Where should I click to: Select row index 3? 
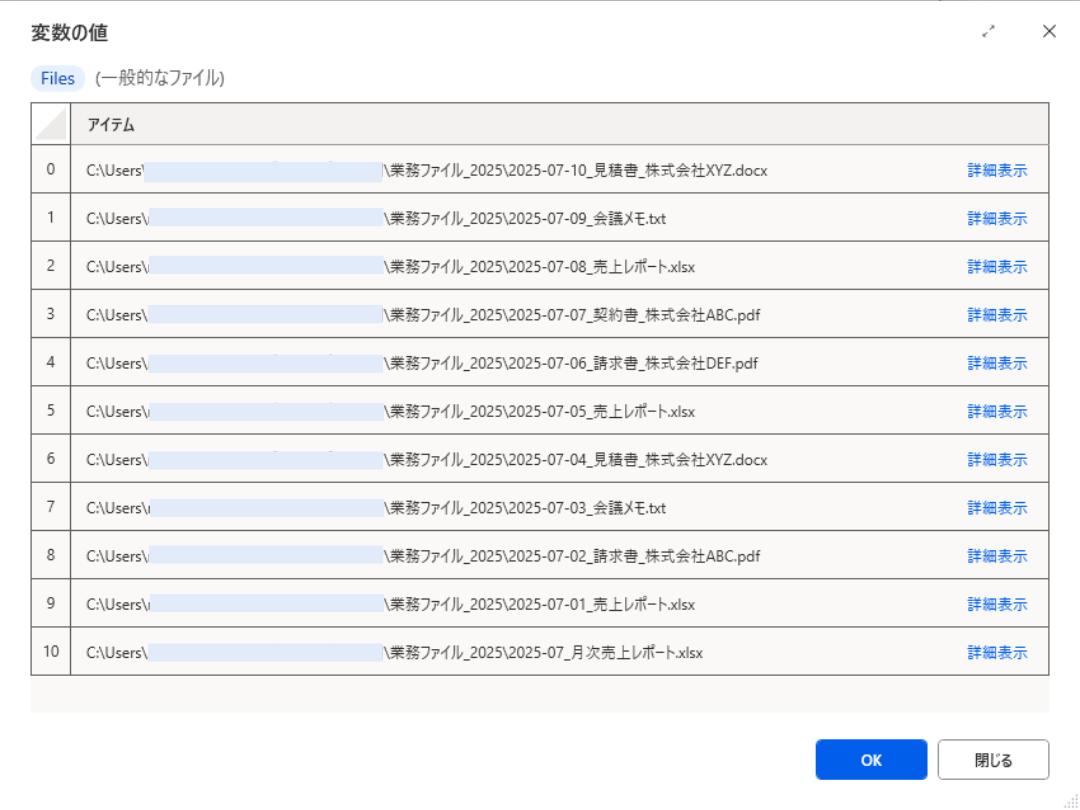[x=51, y=314]
